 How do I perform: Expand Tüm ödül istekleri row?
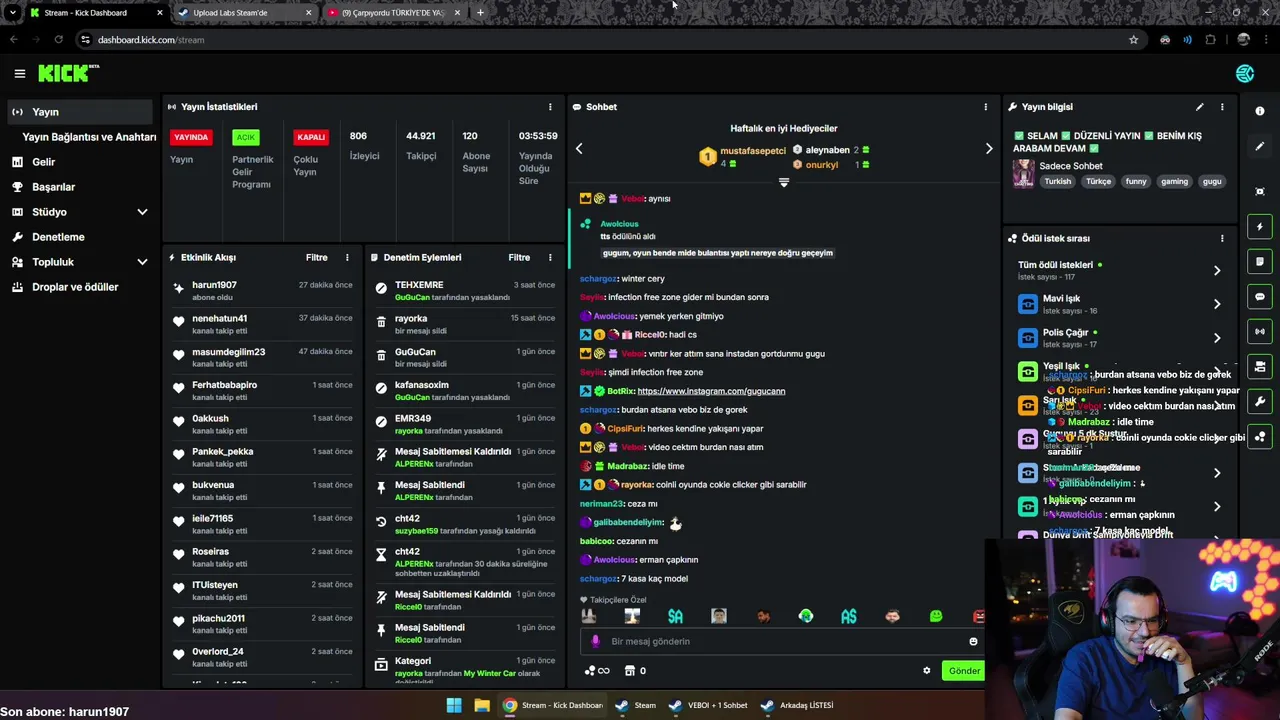point(1217,271)
